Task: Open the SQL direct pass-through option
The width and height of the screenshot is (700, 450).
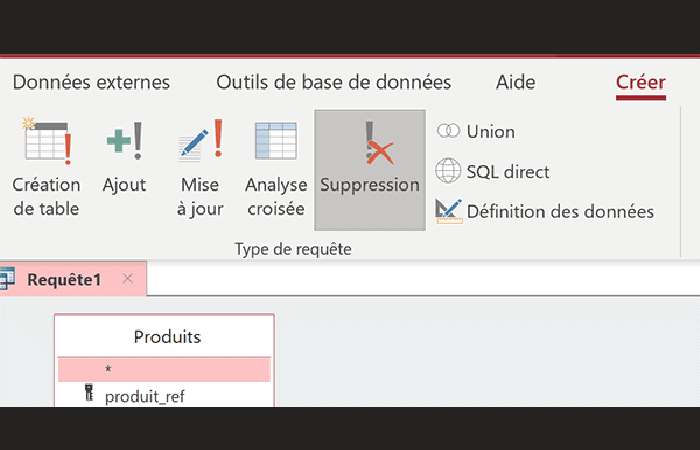Action: click(x=493, y=171)
